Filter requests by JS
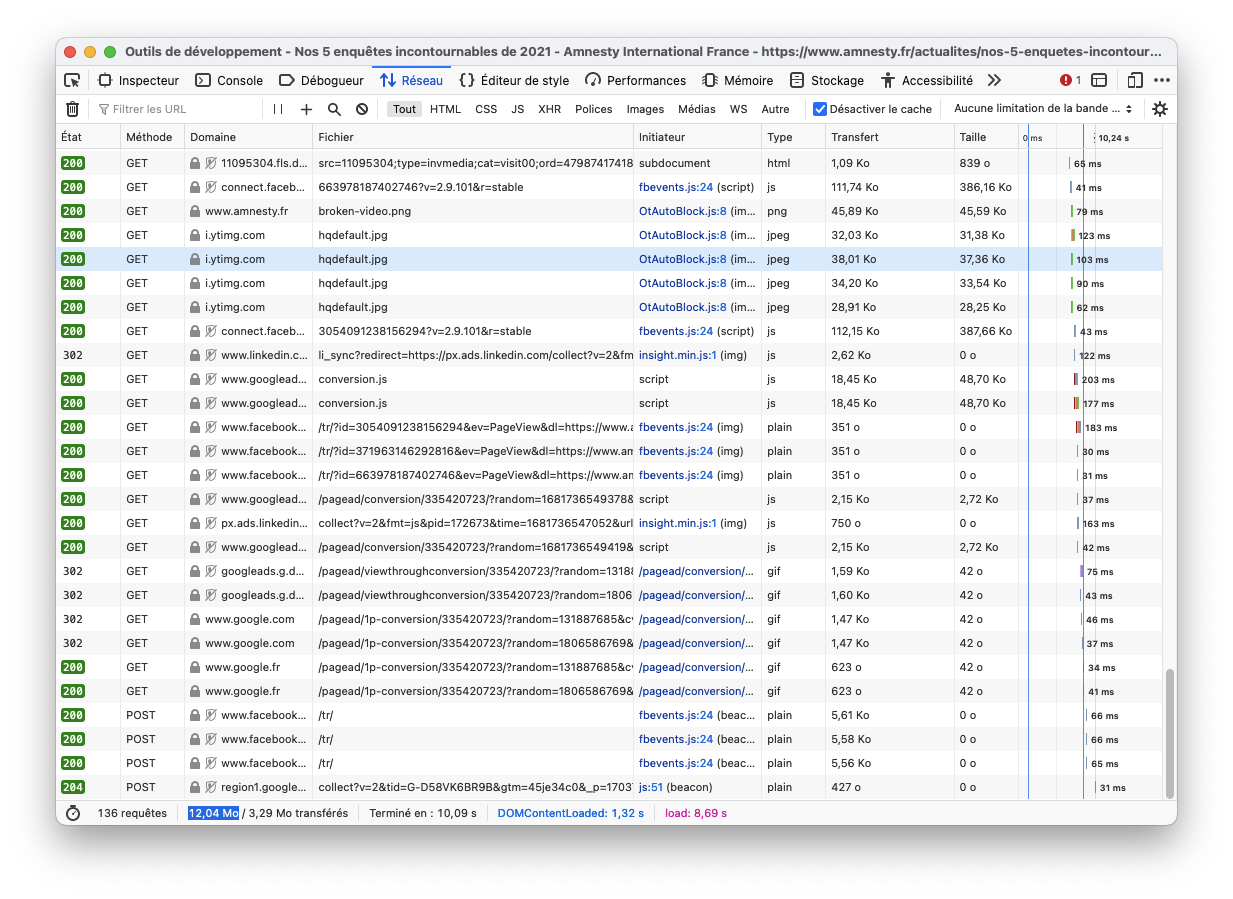 pyautogui.click(x=517, y=109)
